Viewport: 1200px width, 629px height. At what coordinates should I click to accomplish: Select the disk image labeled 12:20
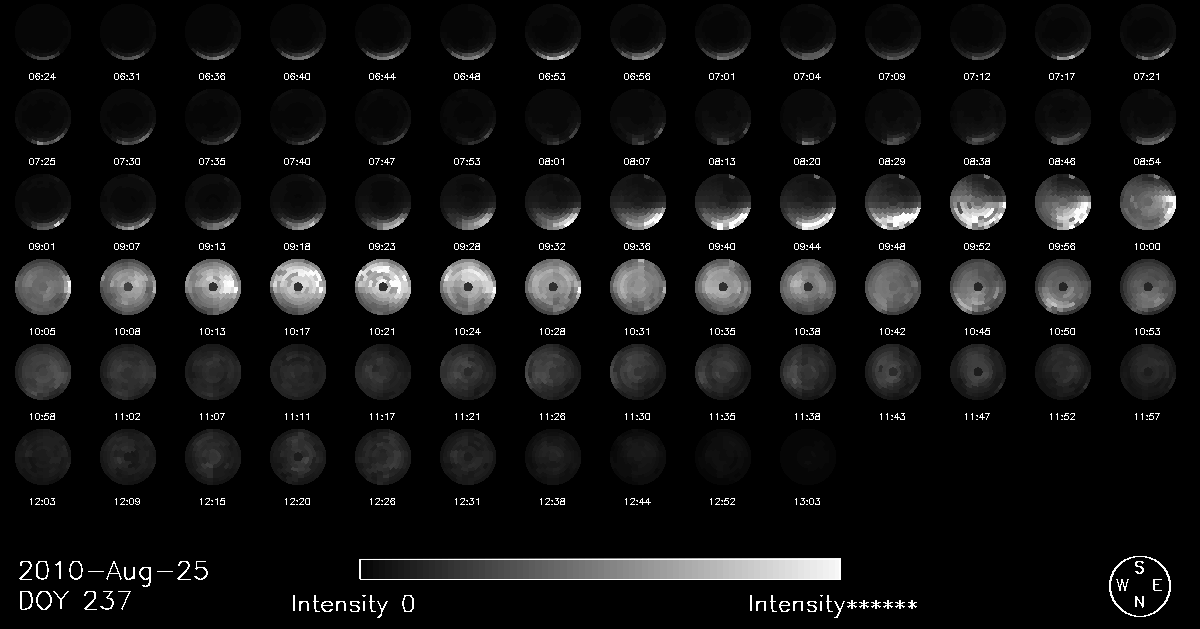(297, 457)
